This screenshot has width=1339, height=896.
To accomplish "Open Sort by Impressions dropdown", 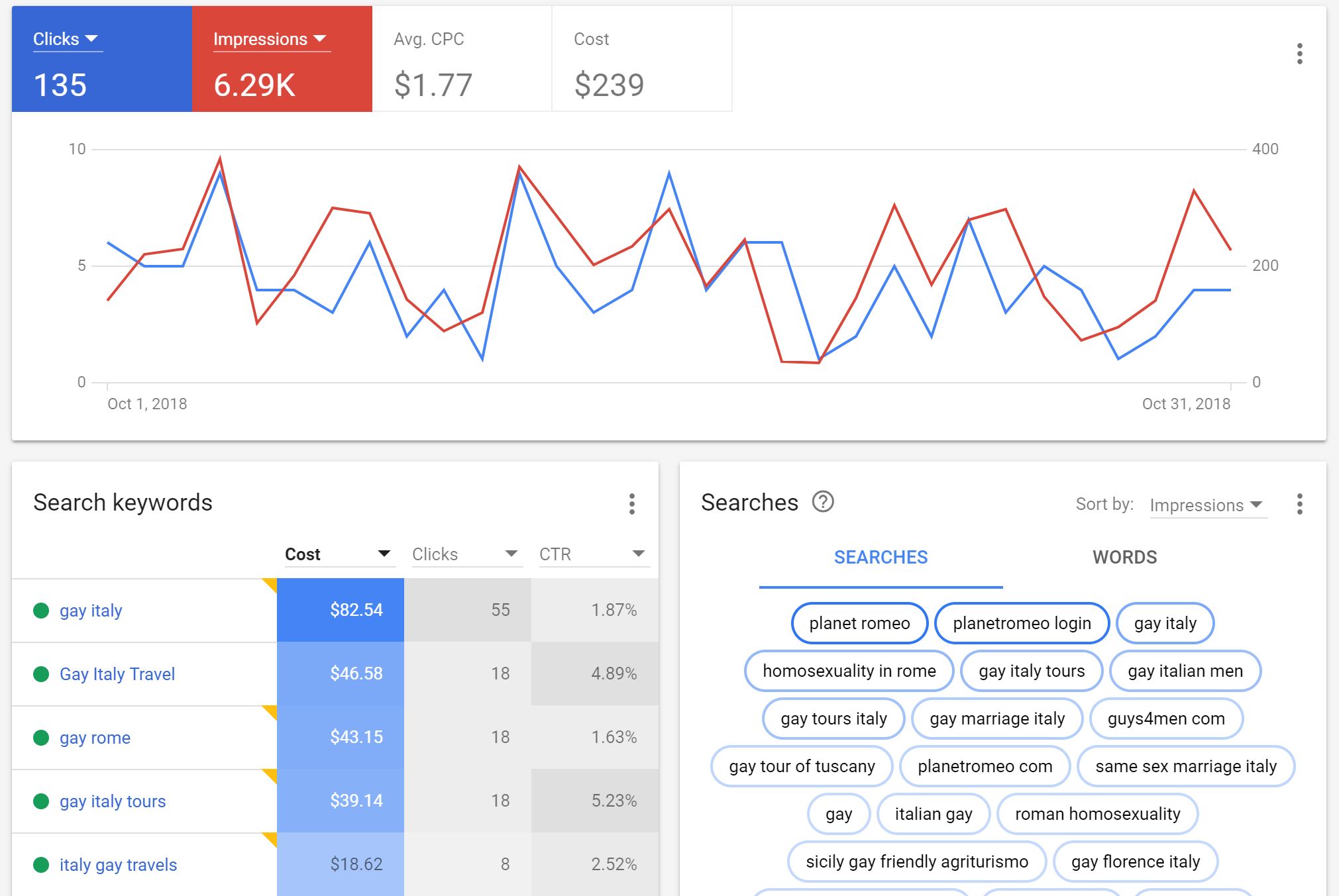I will tap(1207, 505).
